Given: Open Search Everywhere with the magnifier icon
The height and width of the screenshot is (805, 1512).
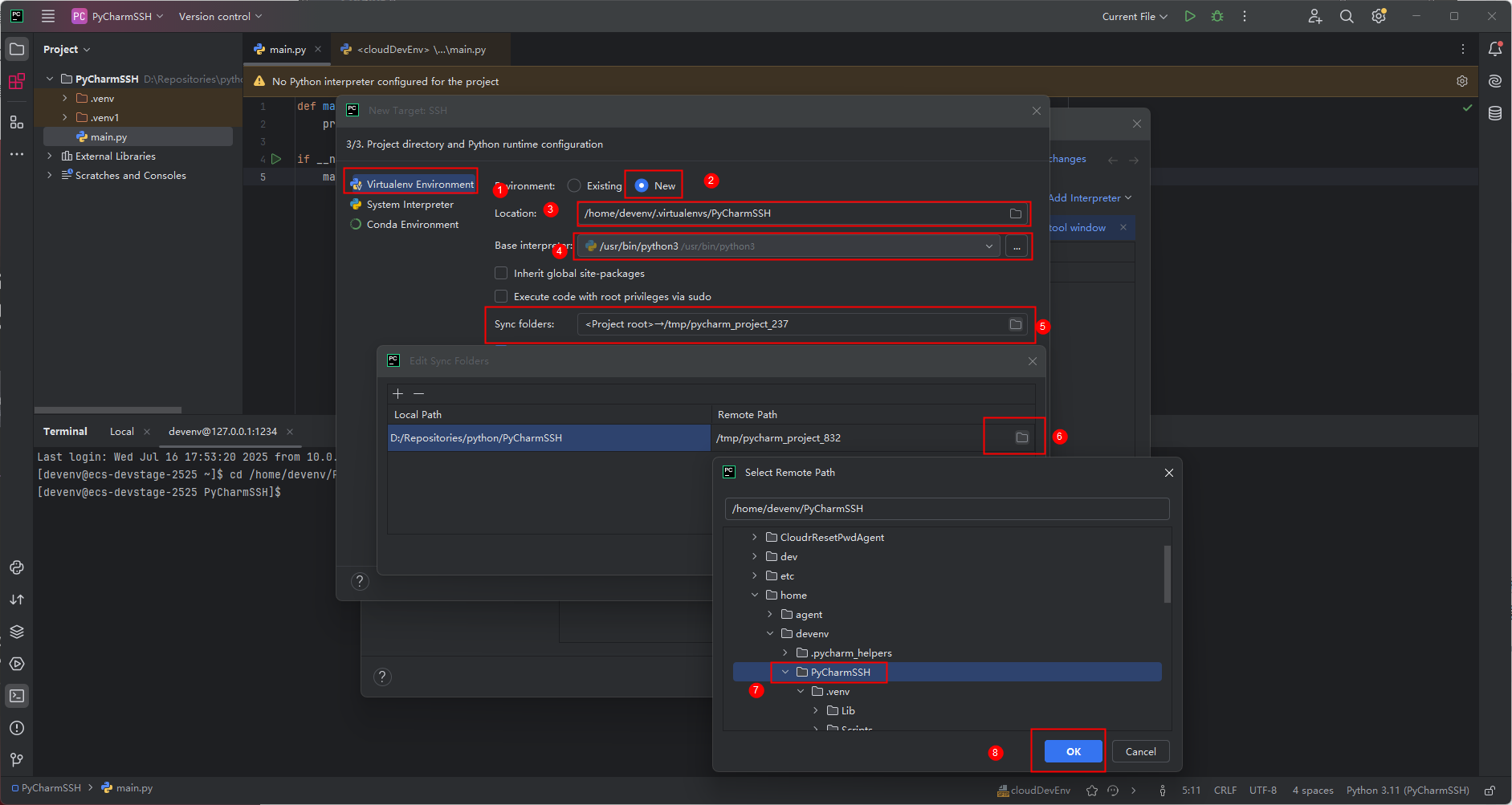Looking at the screenshot, I should (x=1347, y=16).
